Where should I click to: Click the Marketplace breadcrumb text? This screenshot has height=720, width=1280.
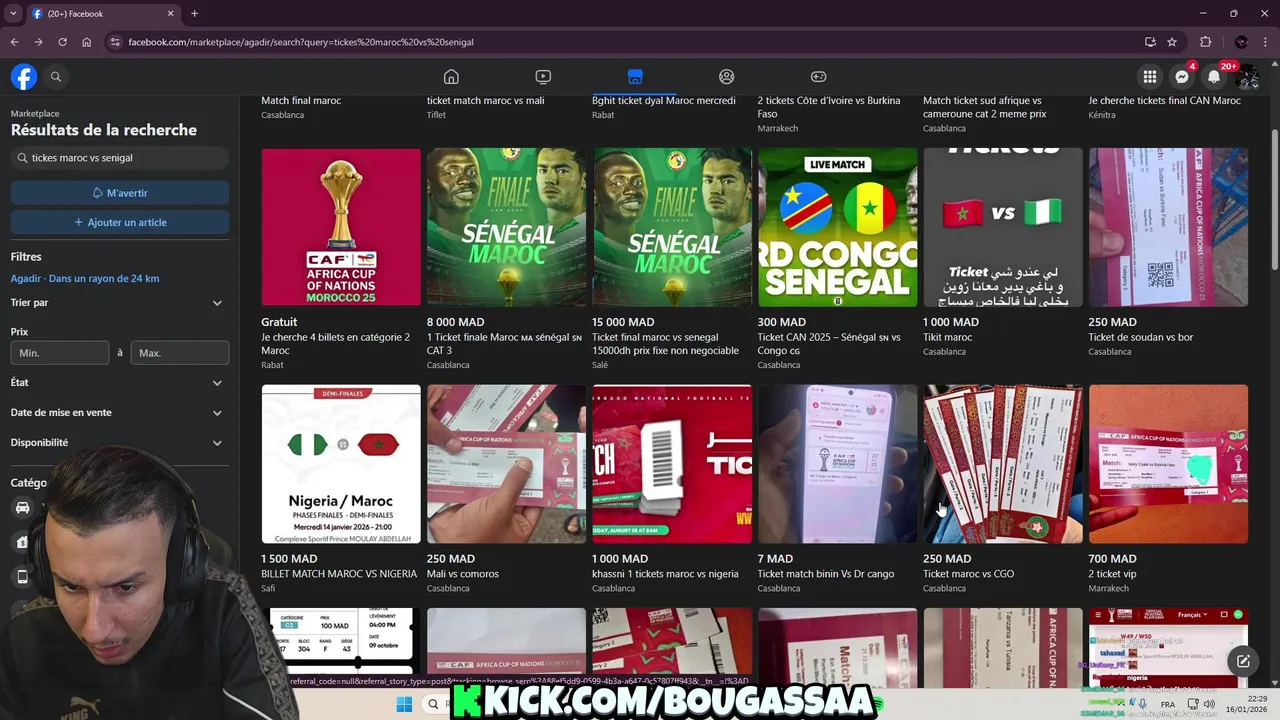click(x=35, y=114)
